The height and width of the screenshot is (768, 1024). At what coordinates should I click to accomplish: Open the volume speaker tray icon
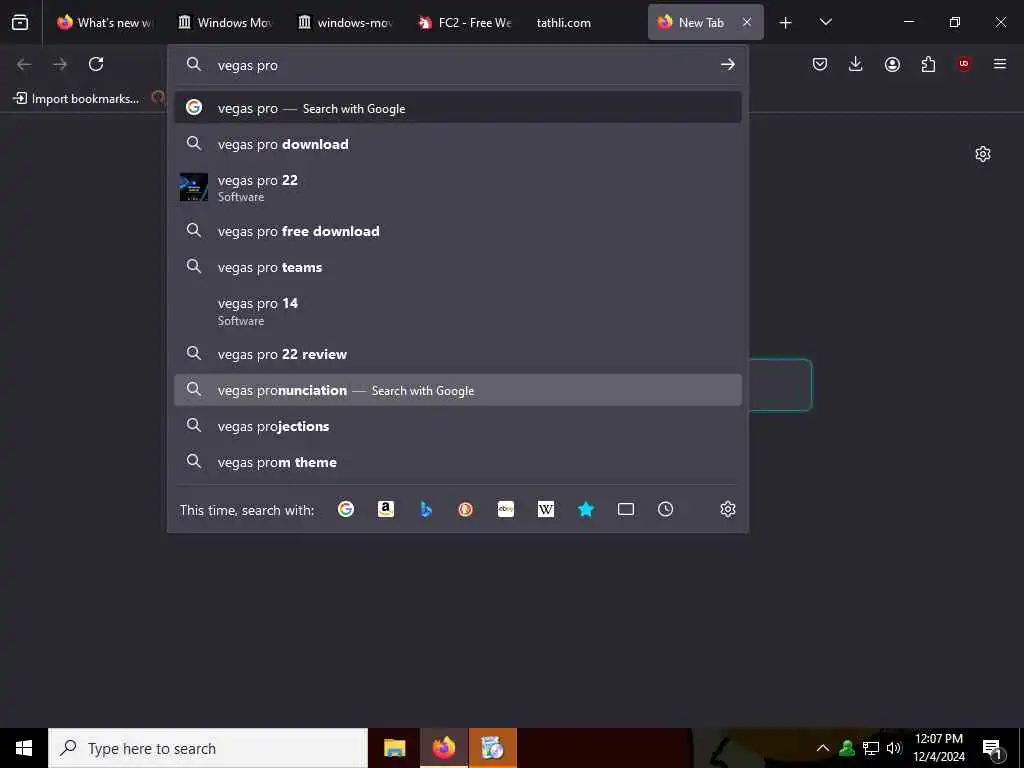[x=894, y=748]
